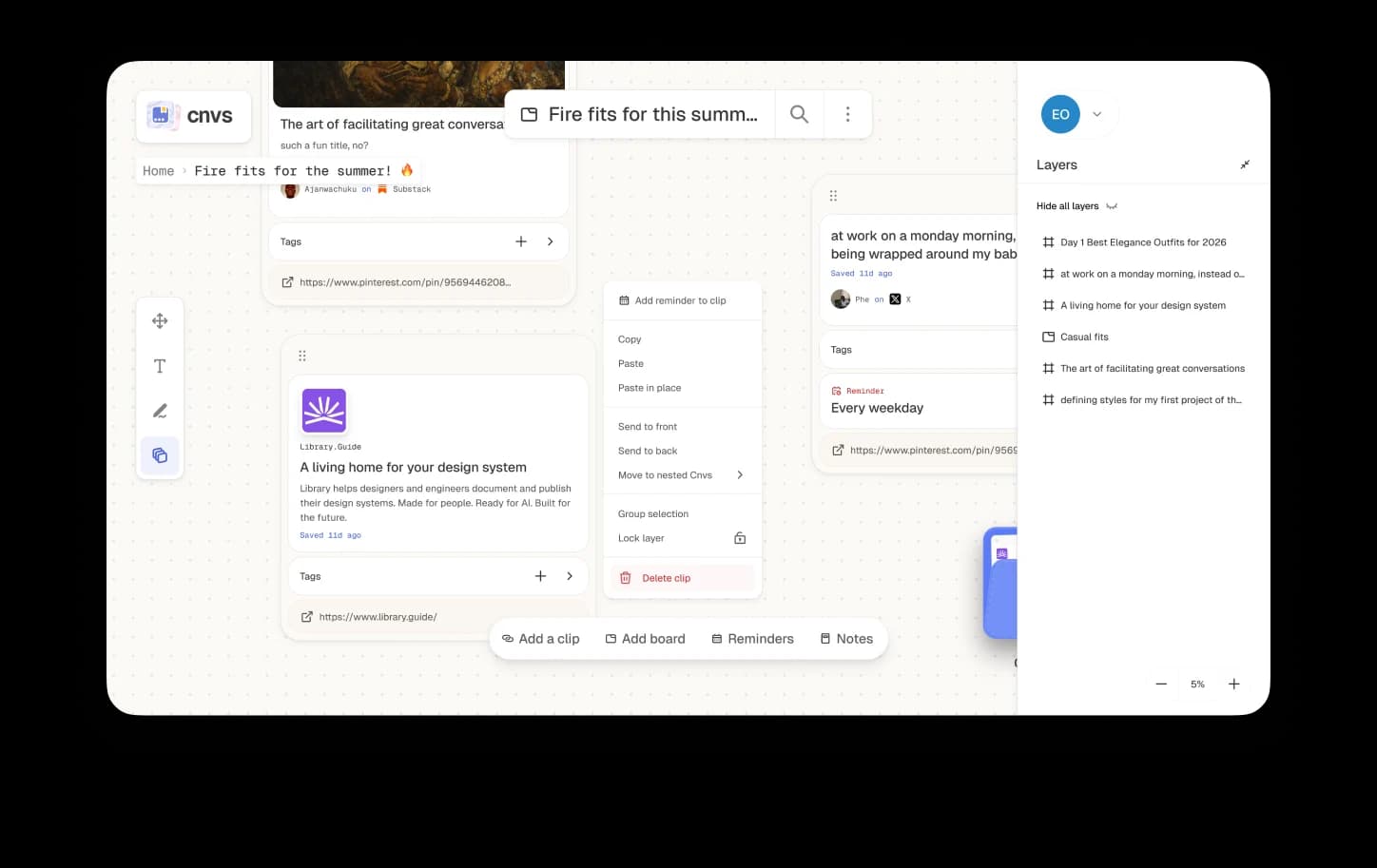The width and height of the screenshot is (1377, 868).
Task: Expand Tags chevron on Pinterest clip card
Action: coord(551,241)
